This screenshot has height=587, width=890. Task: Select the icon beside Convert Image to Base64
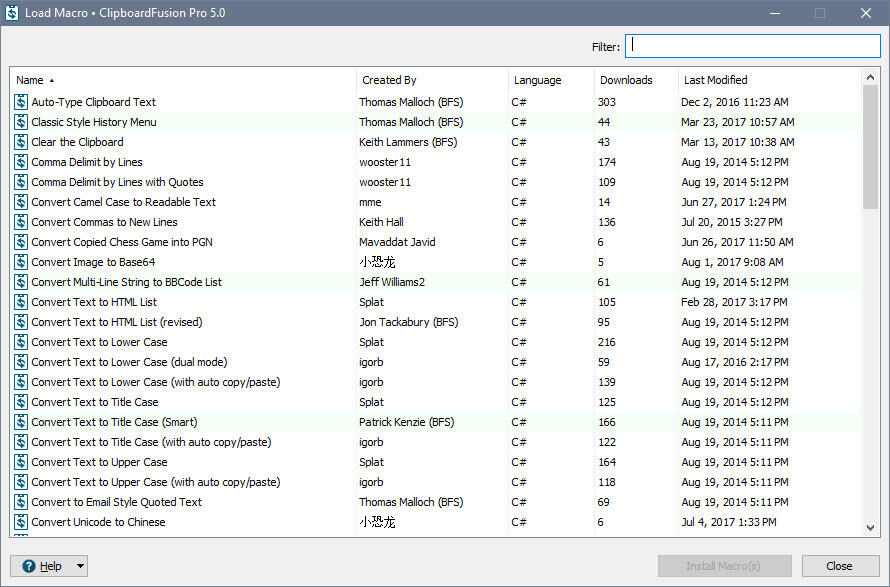click(21, 262)
